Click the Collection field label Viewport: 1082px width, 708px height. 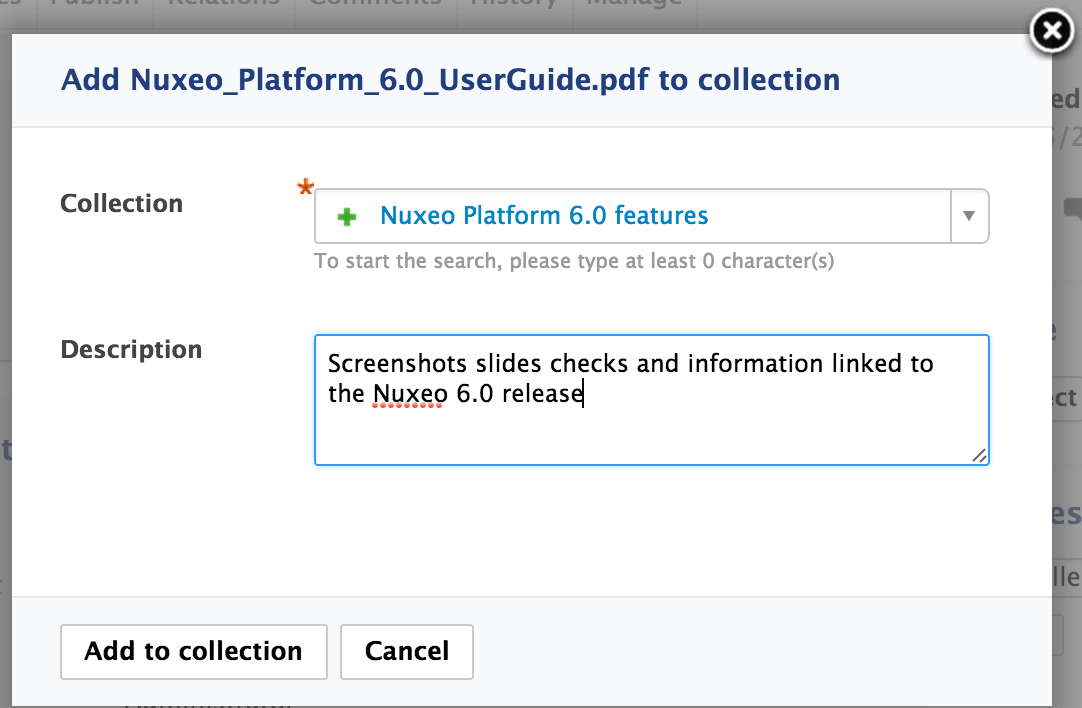[121, 204]
